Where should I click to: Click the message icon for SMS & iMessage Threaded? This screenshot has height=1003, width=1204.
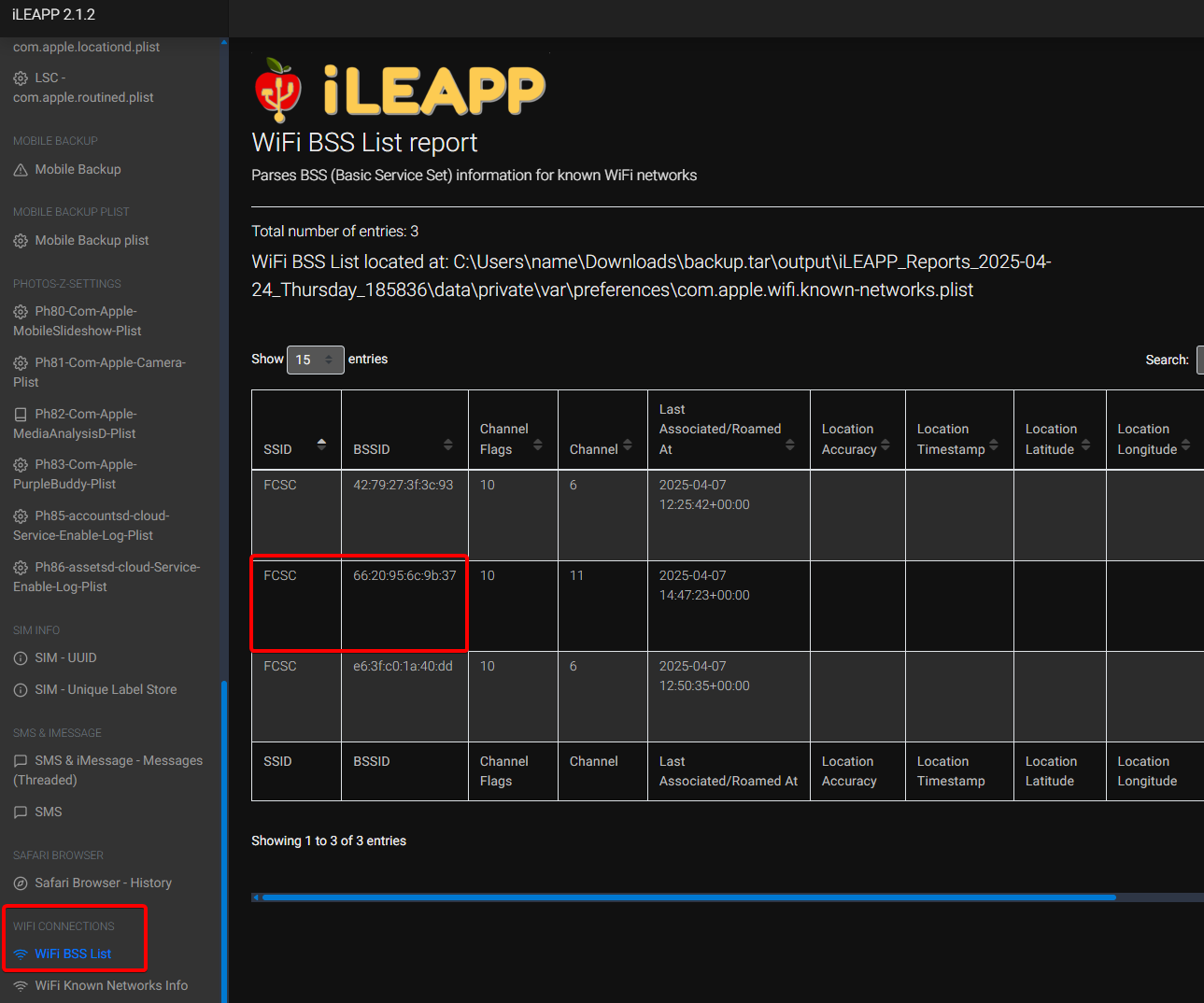point(21,761)
